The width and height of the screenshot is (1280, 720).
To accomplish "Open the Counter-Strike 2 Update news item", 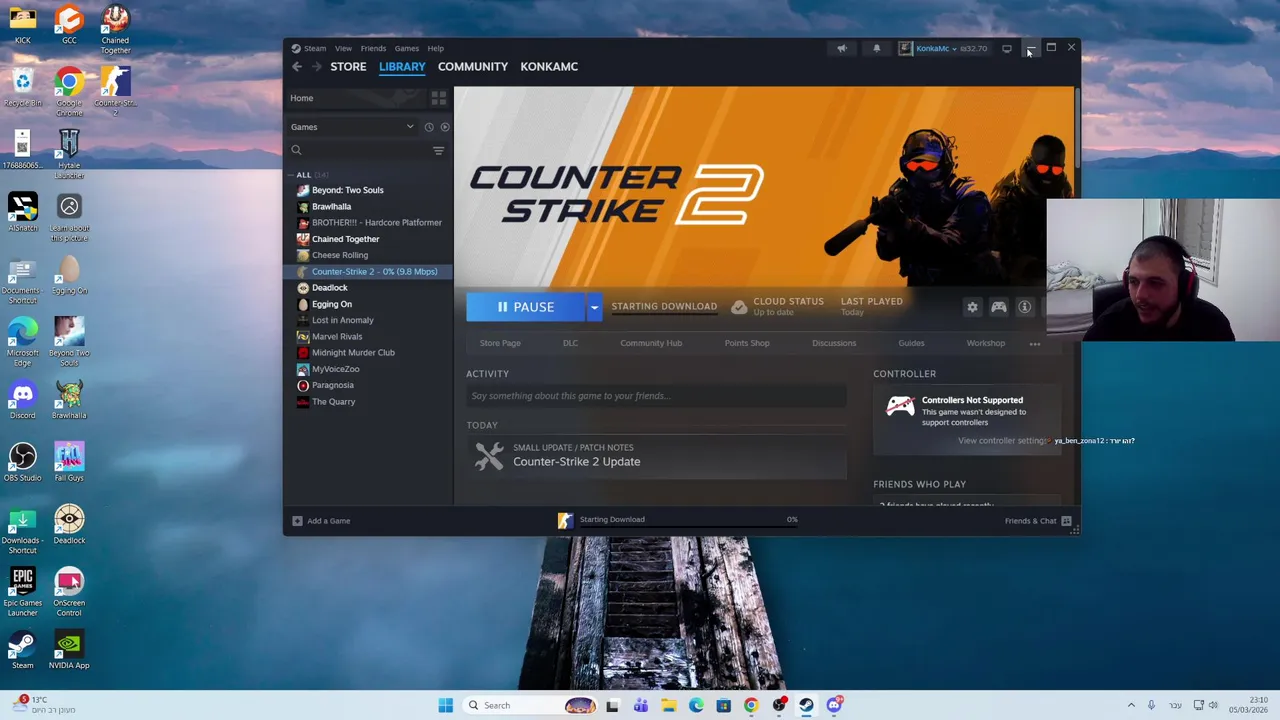I will coord(656,455).
